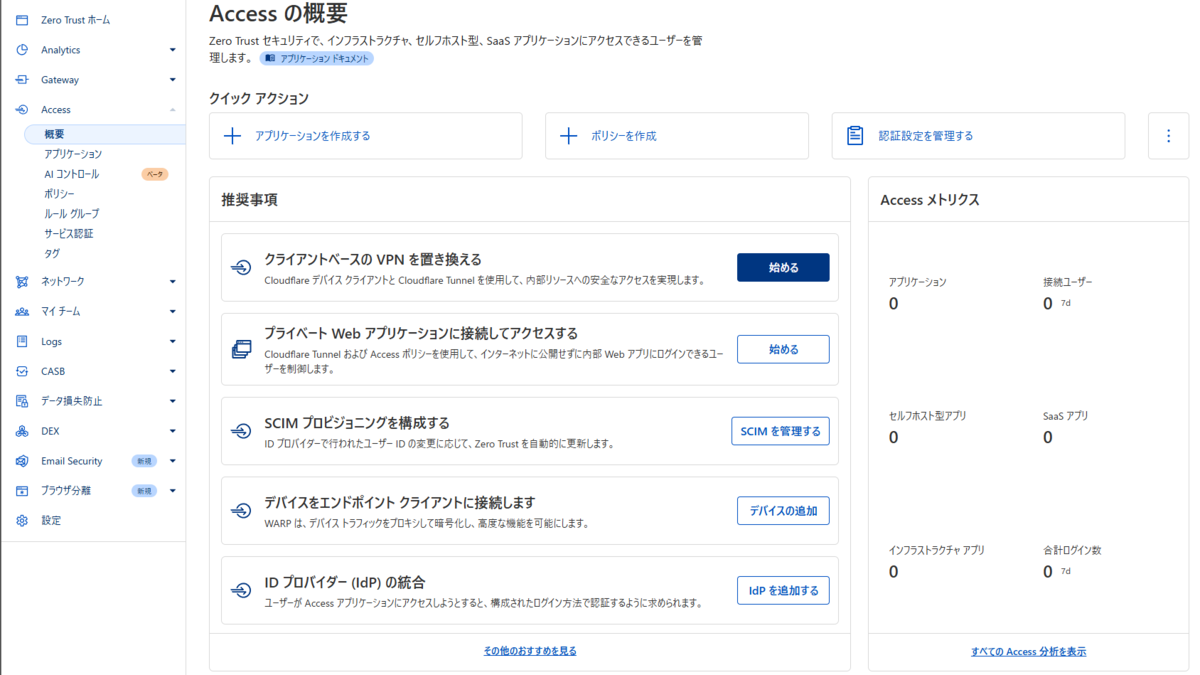
Task: Expand the Email Security menu arrow
Action: click(x=173, y=461)
